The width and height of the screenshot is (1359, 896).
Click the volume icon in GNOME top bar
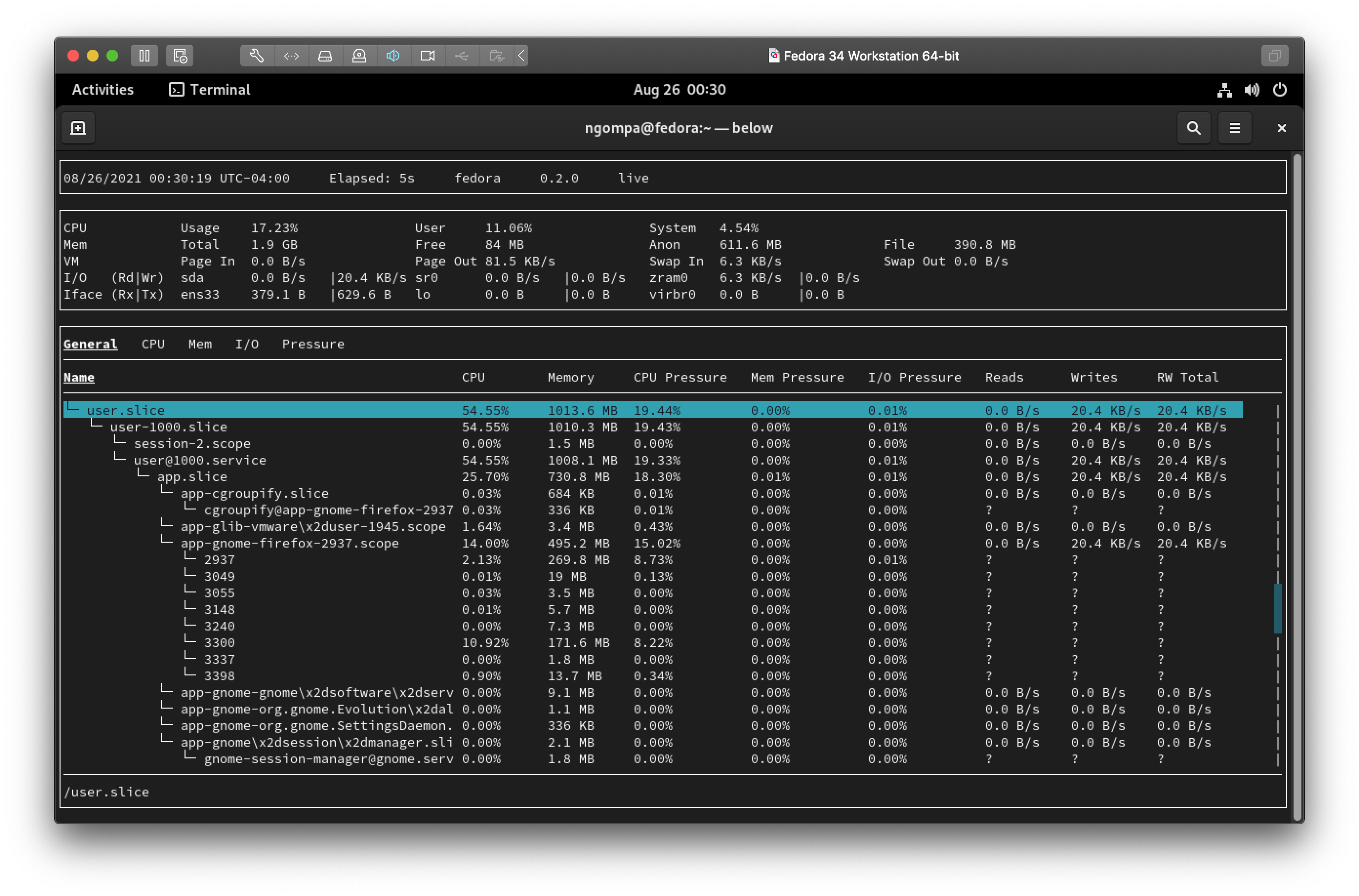point(1252,89)
